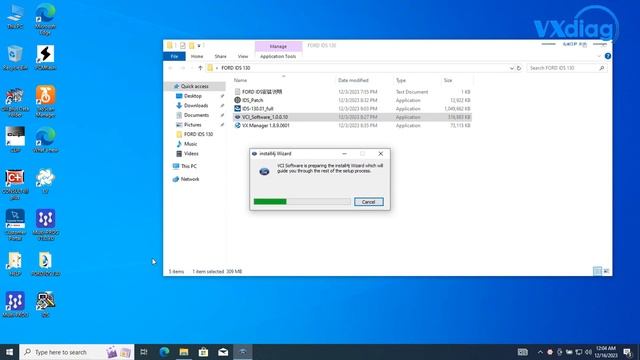Open the FORD IDS desktop shortcut icon
Screen dimensions: 640x360
45,264
